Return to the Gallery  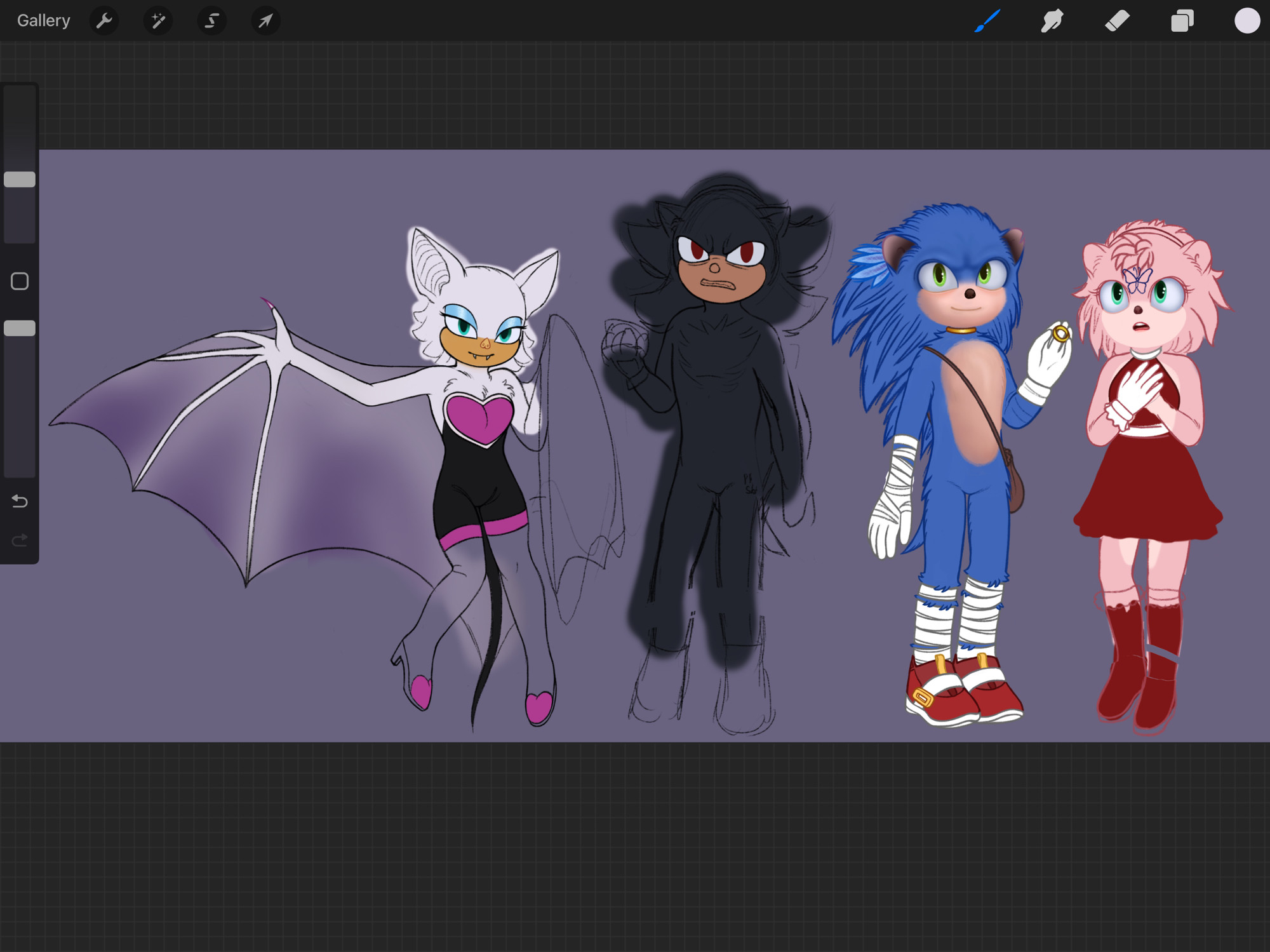(43, 20)
